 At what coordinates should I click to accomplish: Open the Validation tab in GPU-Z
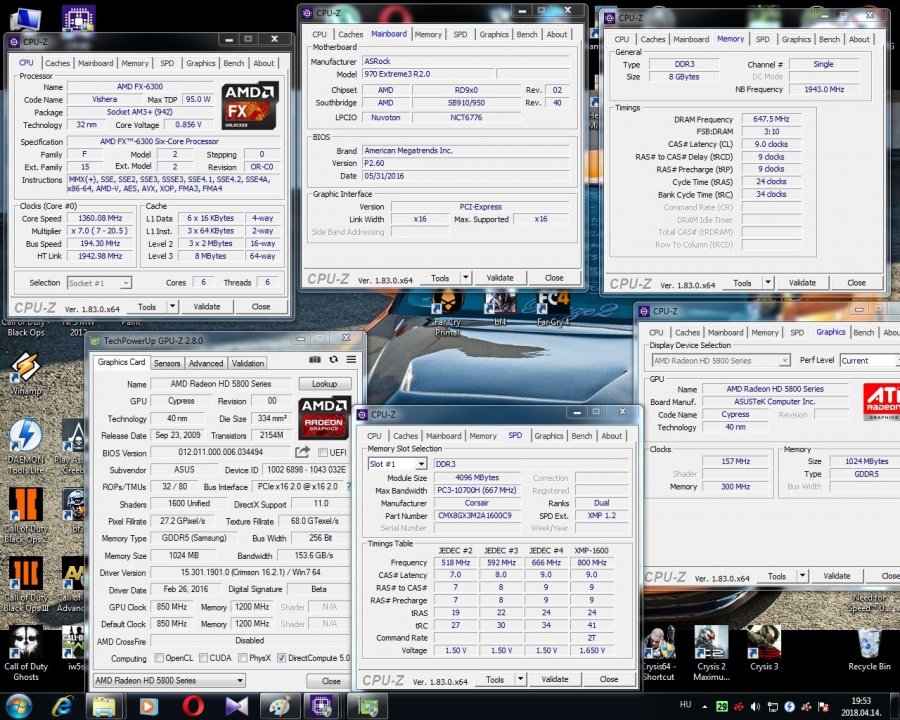(x=247, y=363)
